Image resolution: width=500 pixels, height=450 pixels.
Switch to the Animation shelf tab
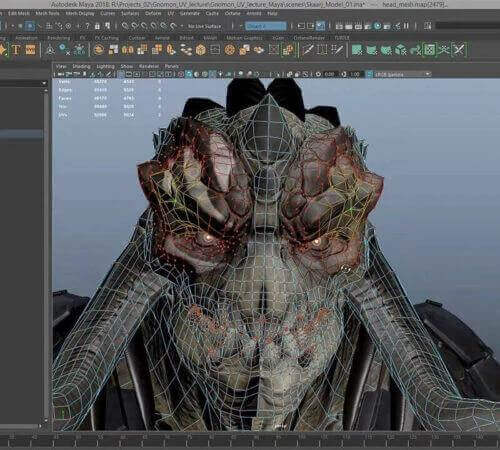(x=26, y=38)
